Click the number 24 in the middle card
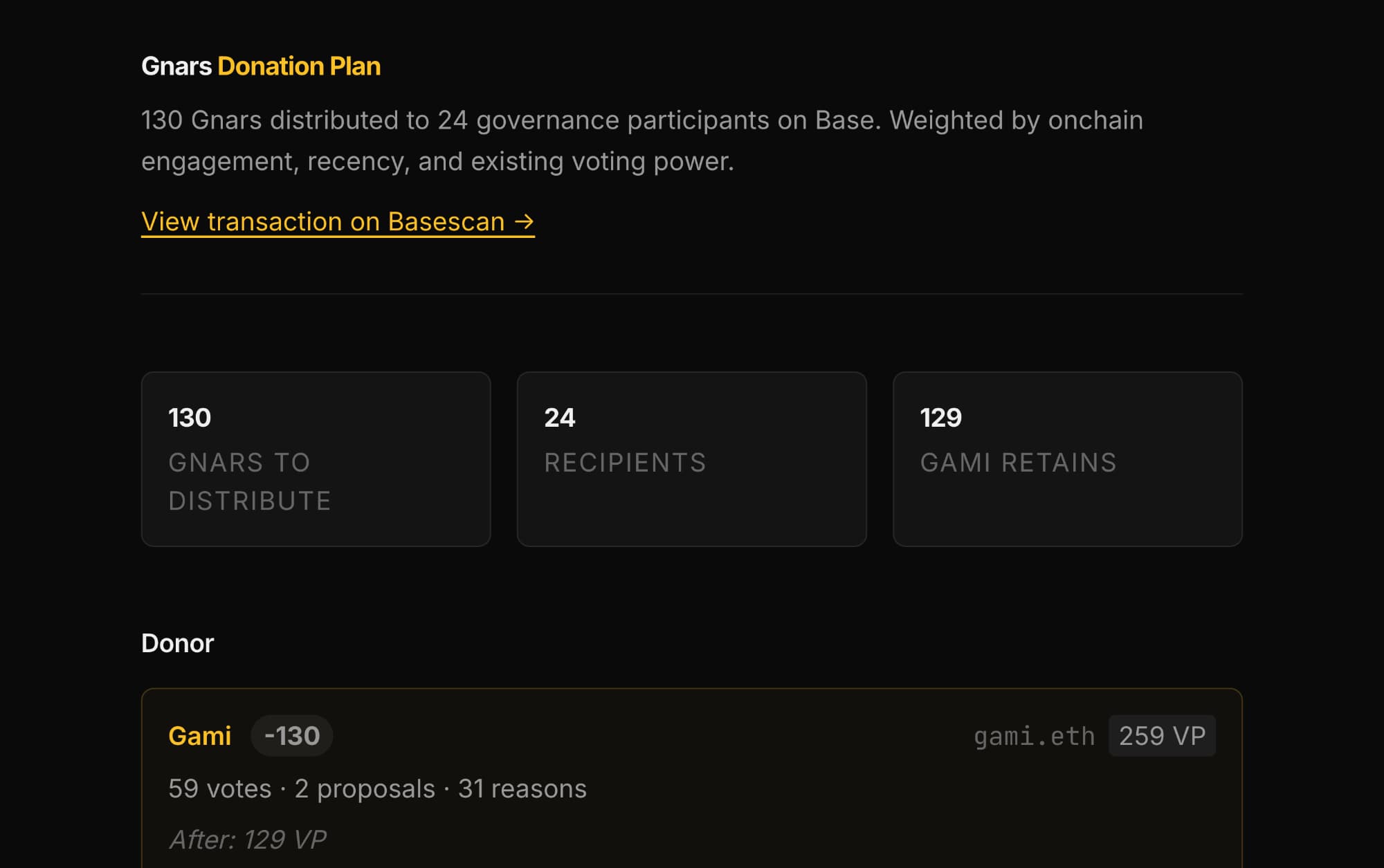This screenshot has height=868, width=1384. 559,418
